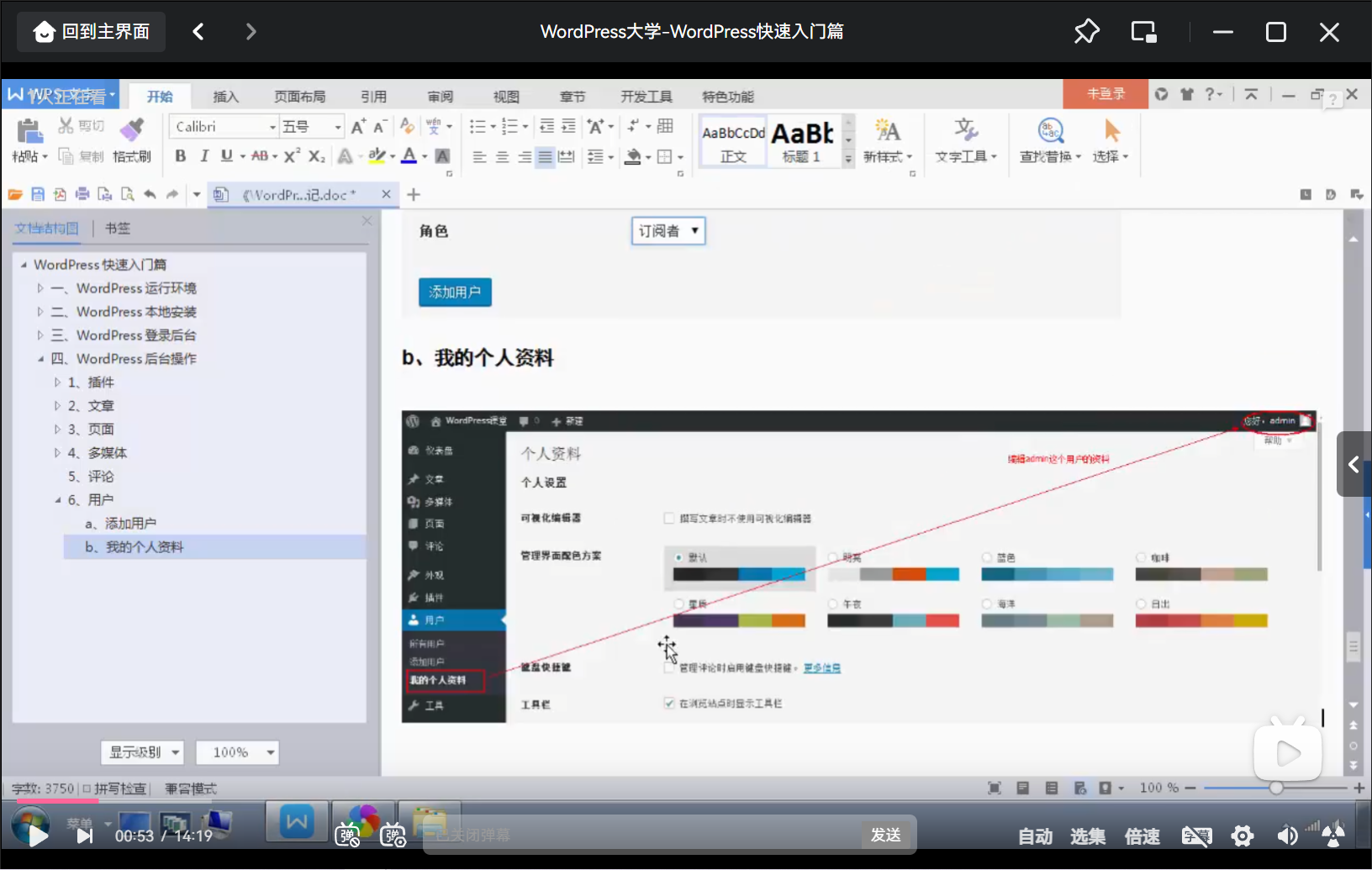Open the 显示级别 dropdown

(x=142, y=752)
